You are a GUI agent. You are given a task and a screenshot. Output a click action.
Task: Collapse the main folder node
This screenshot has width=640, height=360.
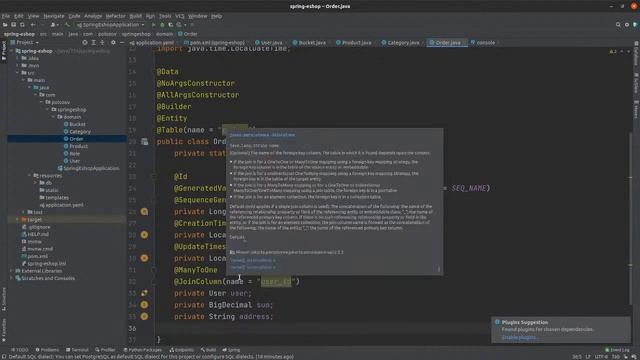tap(24, 80)
